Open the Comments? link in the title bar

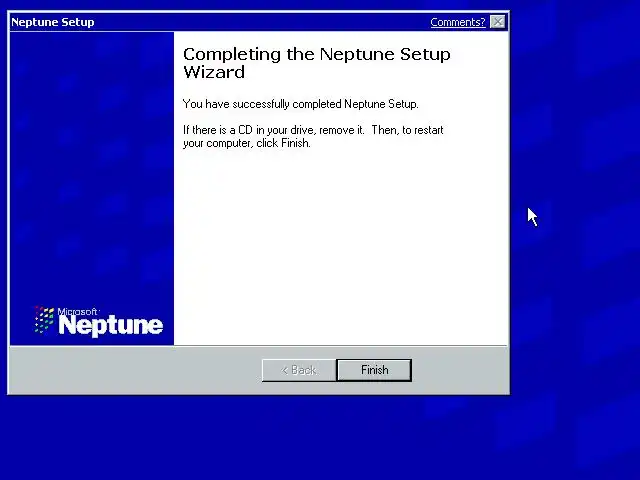click(458, 22)
